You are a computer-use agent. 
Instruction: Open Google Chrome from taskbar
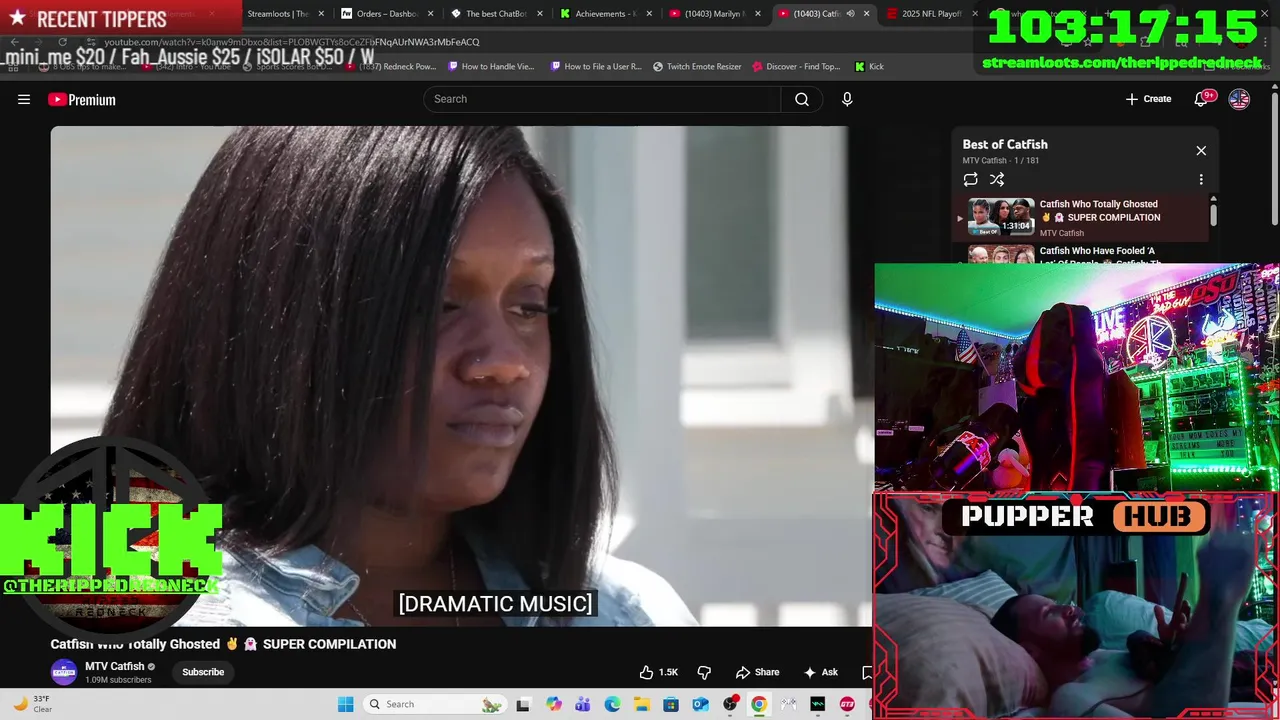coord(759,704)
